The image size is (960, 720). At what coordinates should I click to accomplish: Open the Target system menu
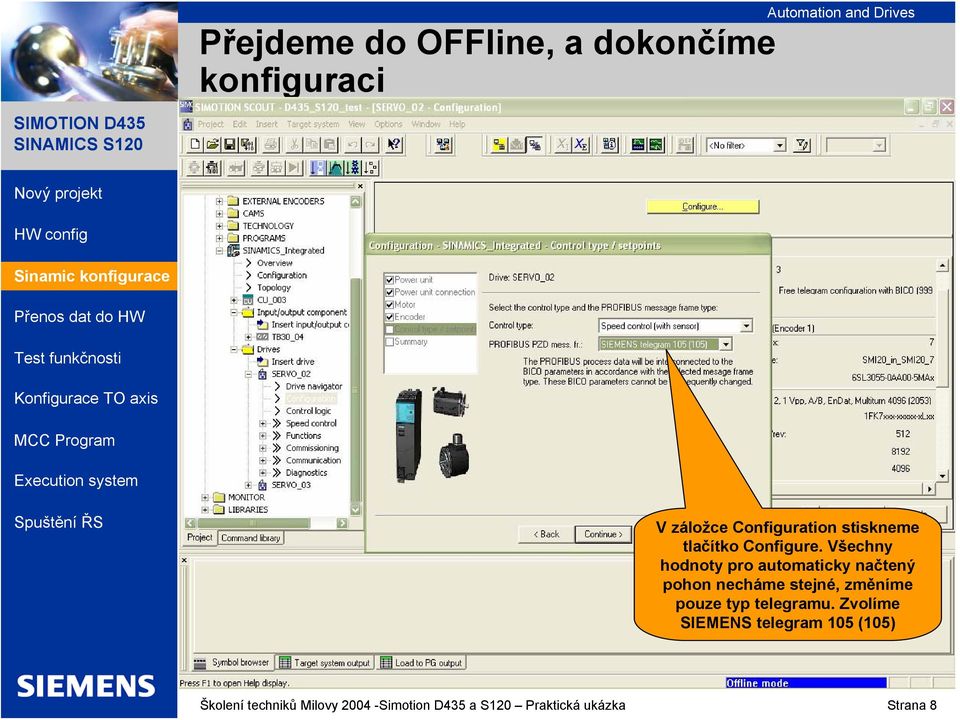313,124
